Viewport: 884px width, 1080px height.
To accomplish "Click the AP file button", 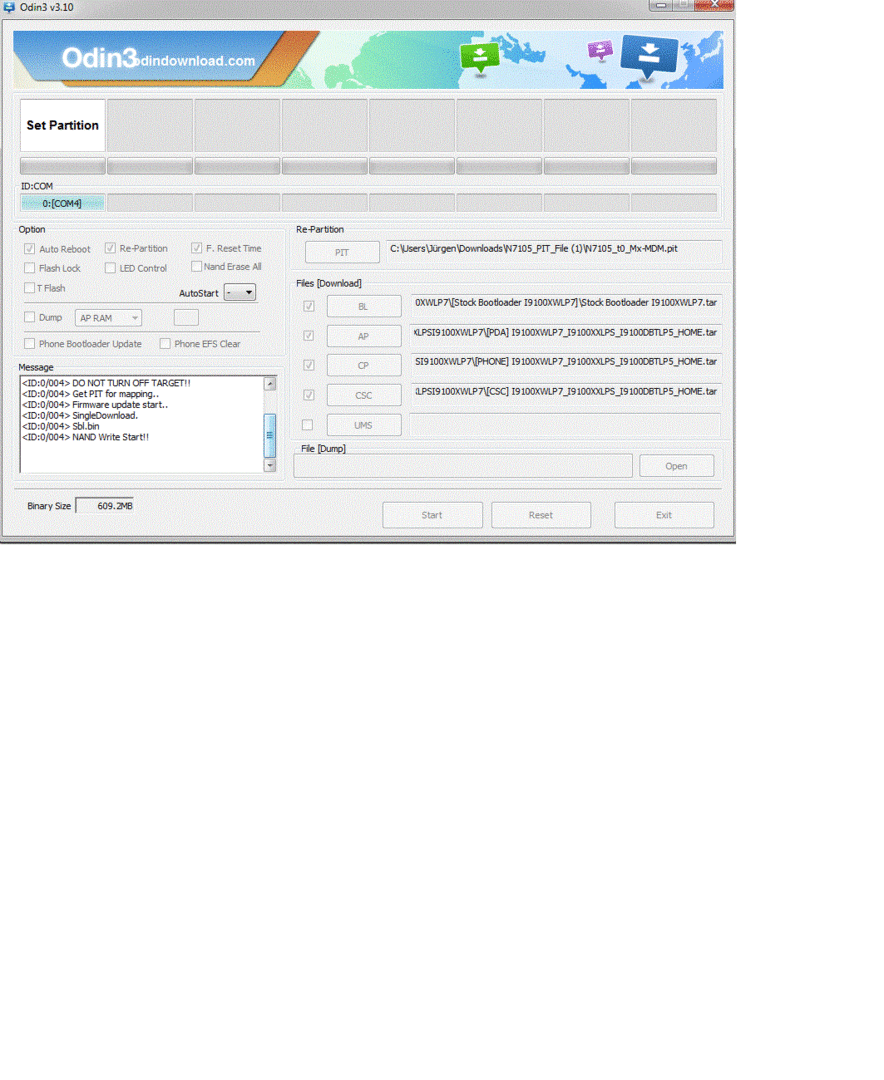I will click(x=364, y=336).
